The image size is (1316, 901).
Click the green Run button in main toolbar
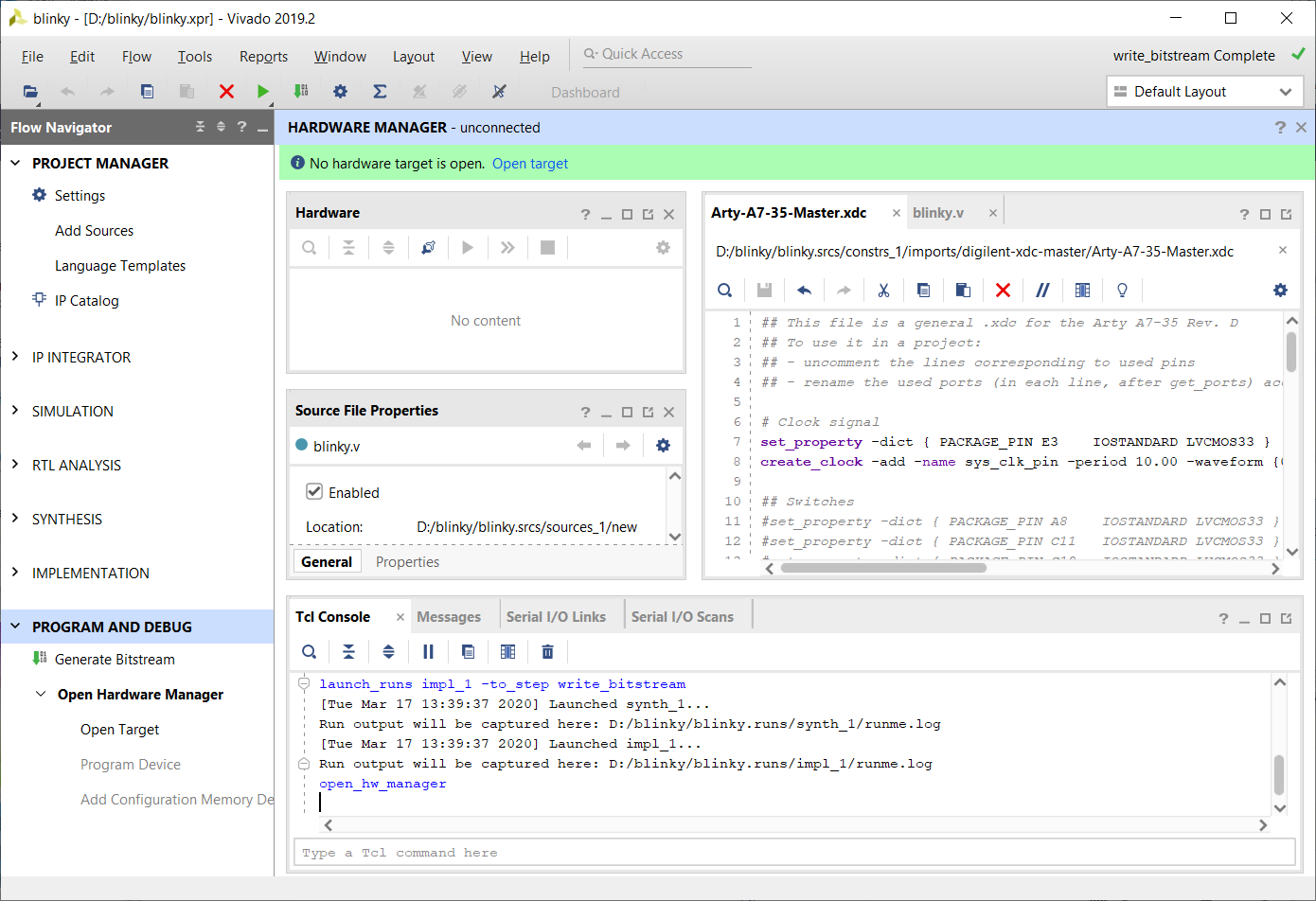pyautogui.click(x=263, y=92)
